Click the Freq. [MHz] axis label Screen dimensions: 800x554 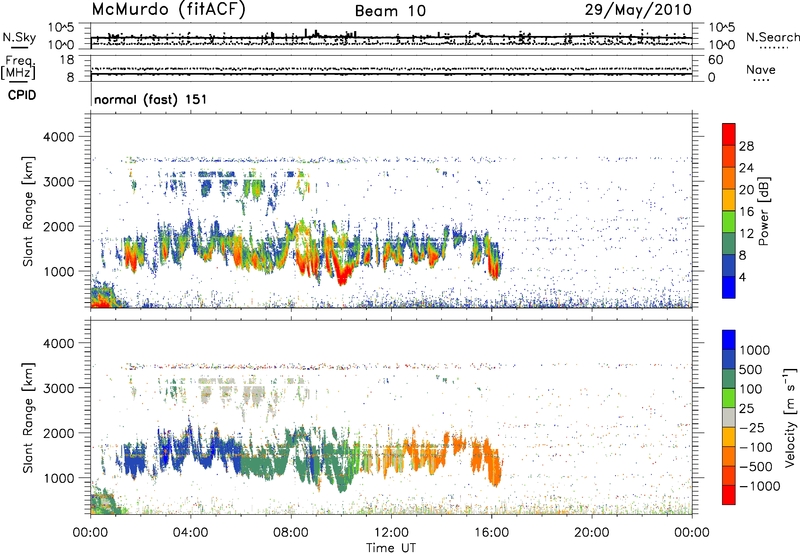[x=18, y=68]
